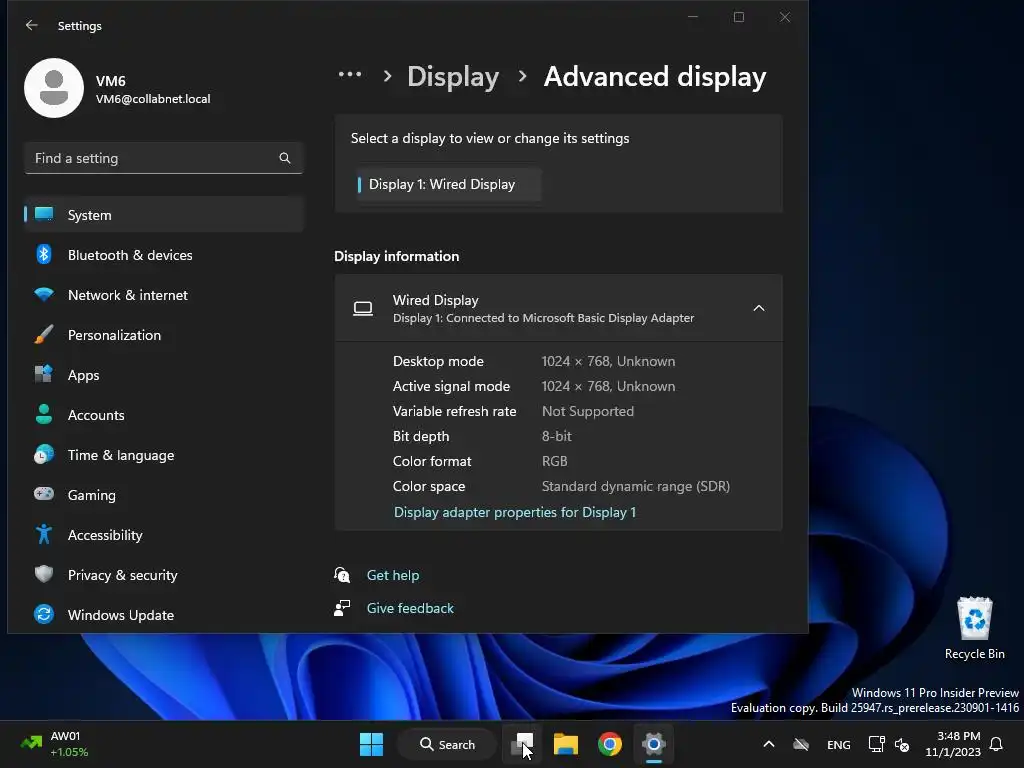Viewport: 1024px width, 768px height.
Task: Click the laptop icon beside Wired Display
Action: (363, 308)
